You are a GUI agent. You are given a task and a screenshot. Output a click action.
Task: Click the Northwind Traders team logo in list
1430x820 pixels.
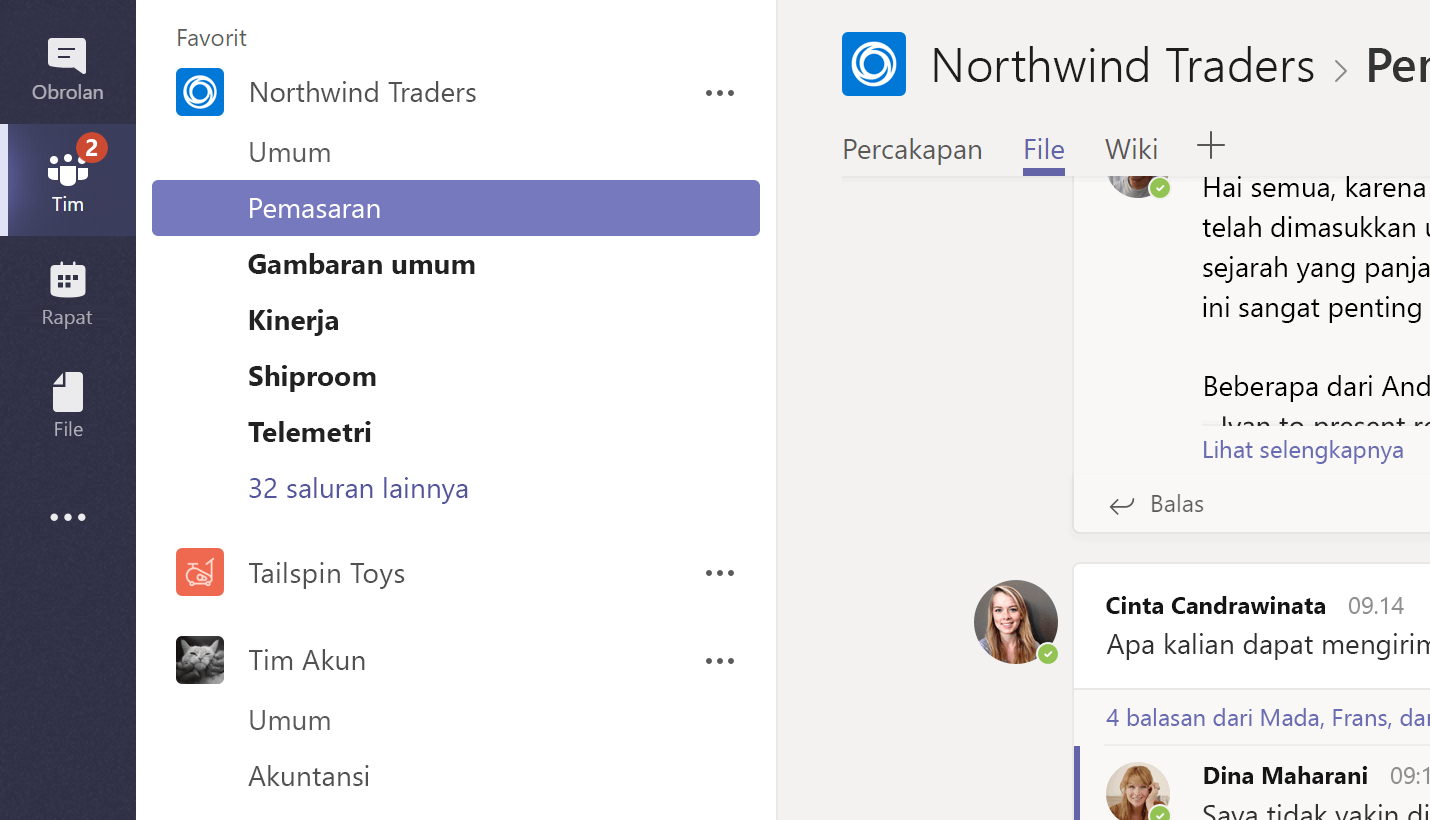point(200,92)
